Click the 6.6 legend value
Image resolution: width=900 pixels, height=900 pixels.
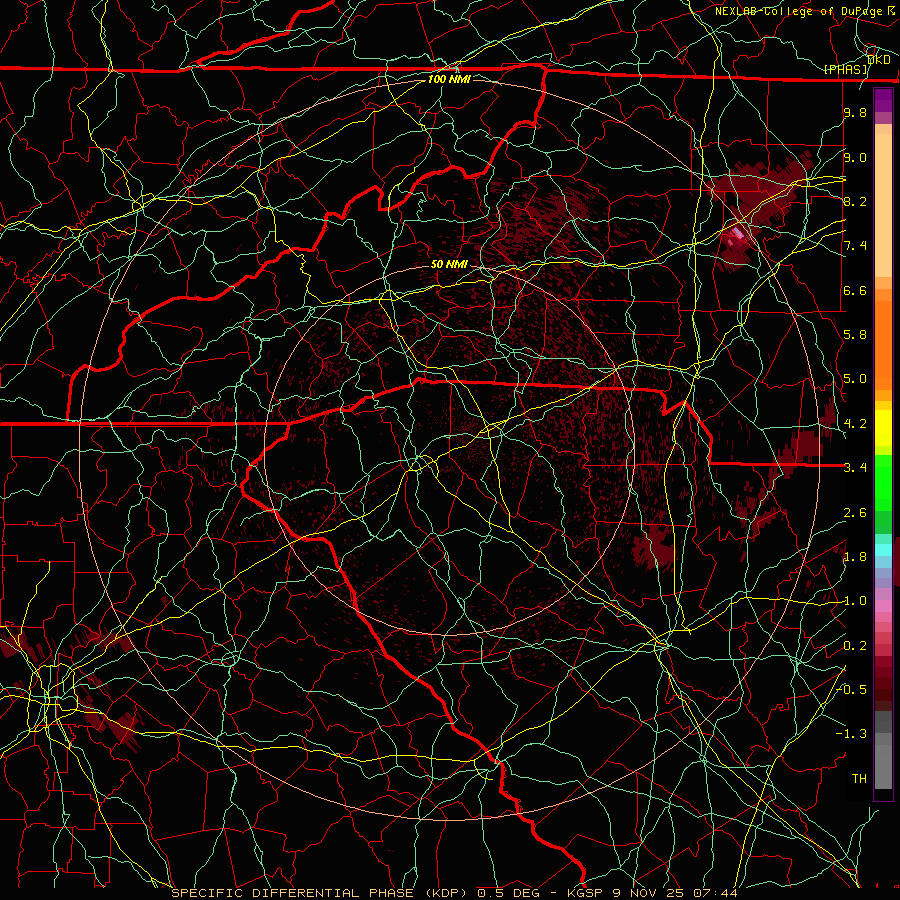[x=855, y=290]
